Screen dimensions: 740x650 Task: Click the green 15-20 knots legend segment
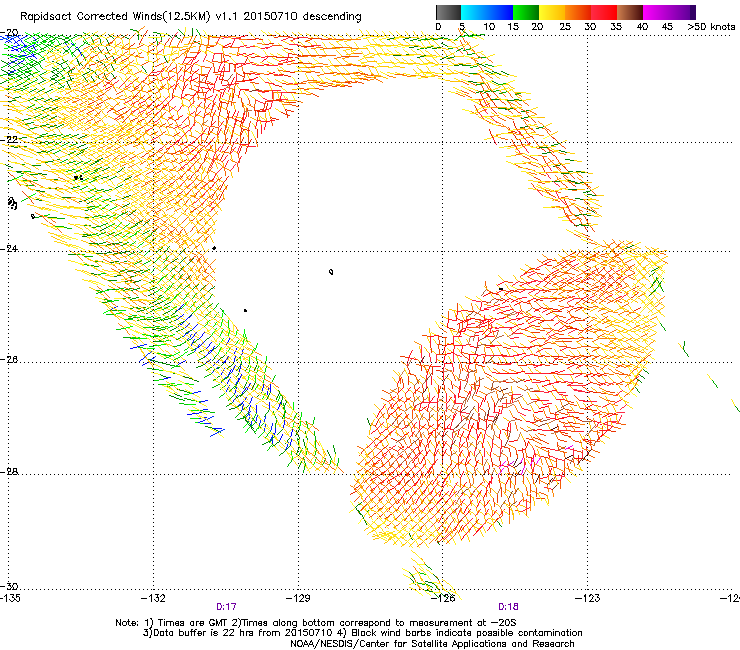(x=526, y=12)
